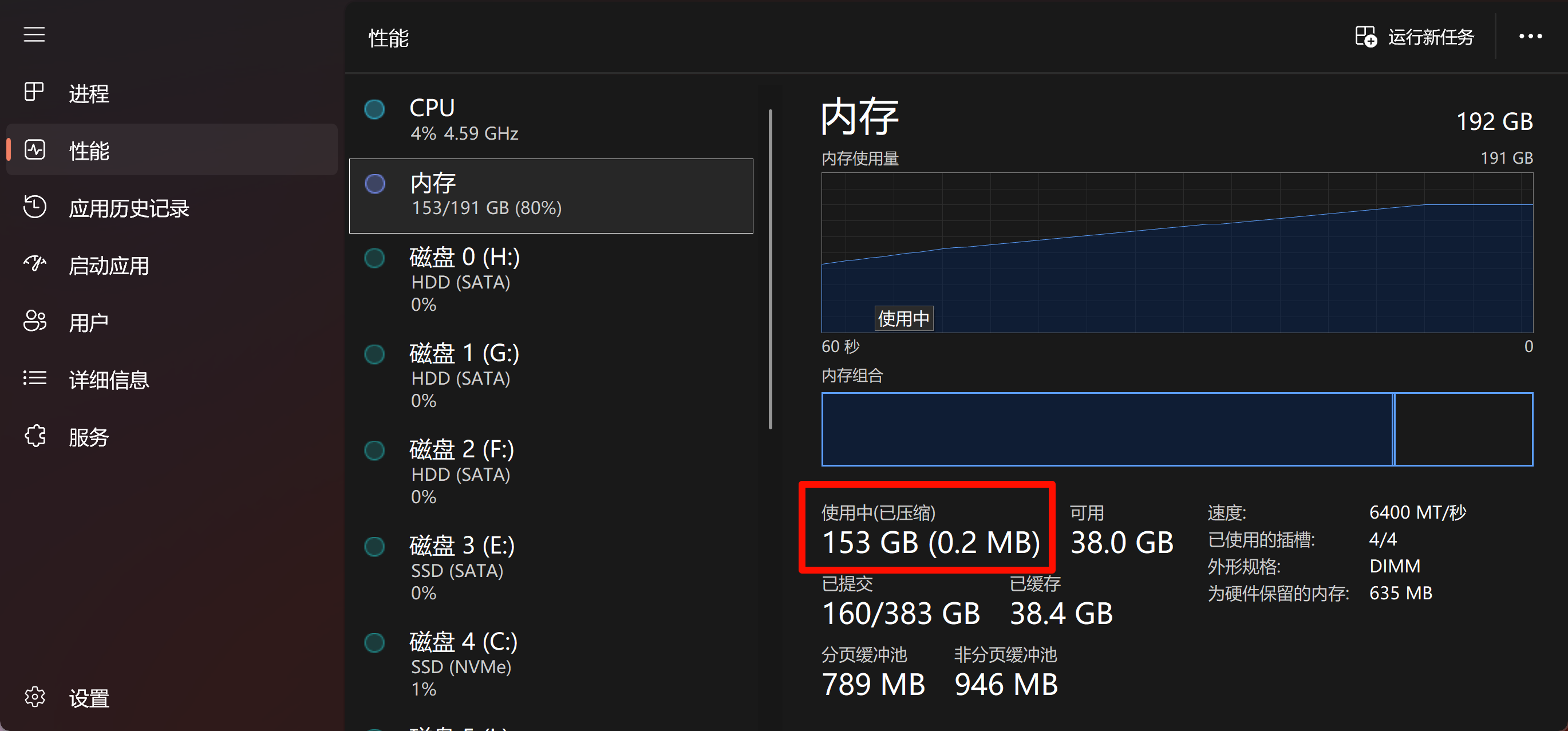Open 应用历史记录 (App history) page
Viewport: 1568px width, 731px height.
35,208
